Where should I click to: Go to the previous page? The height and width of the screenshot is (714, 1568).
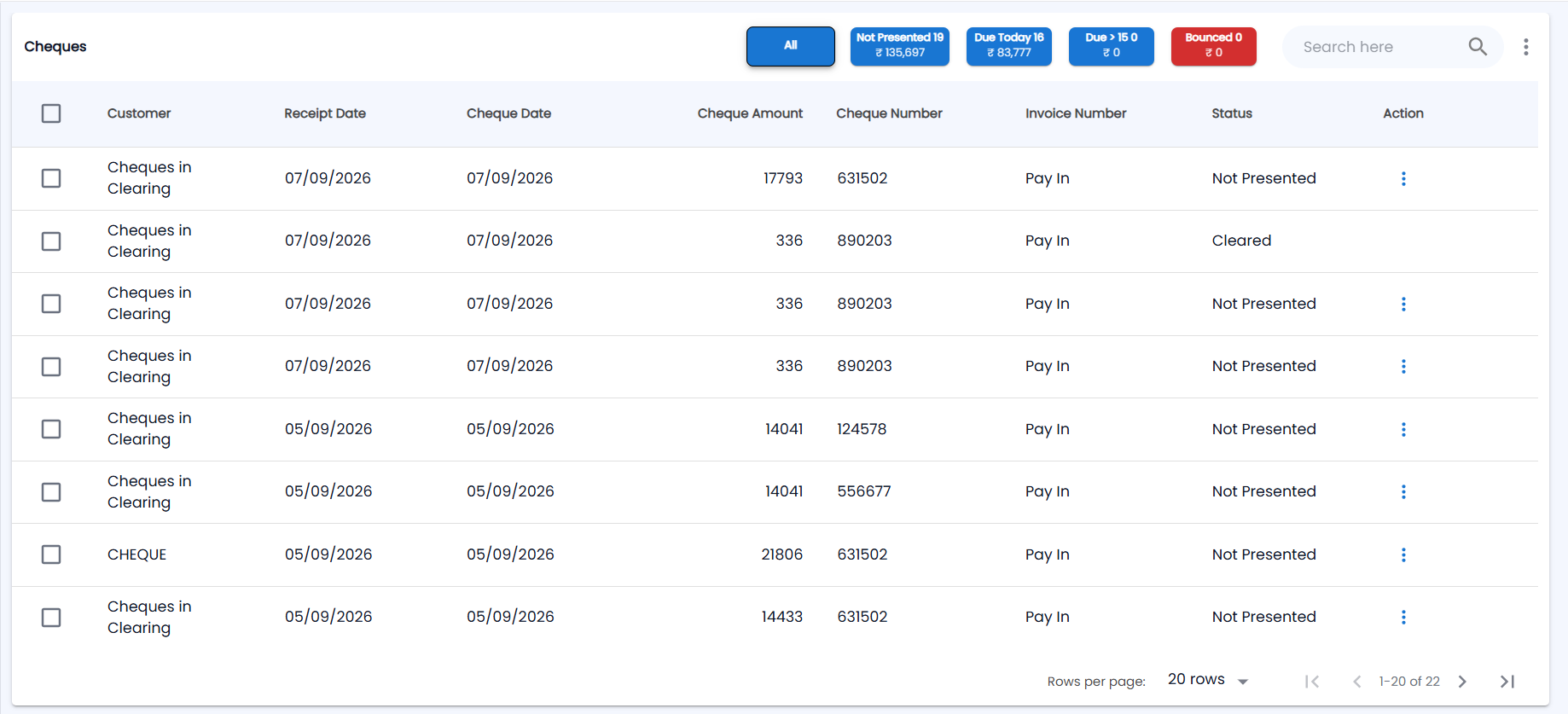[x=1356, y=681]
